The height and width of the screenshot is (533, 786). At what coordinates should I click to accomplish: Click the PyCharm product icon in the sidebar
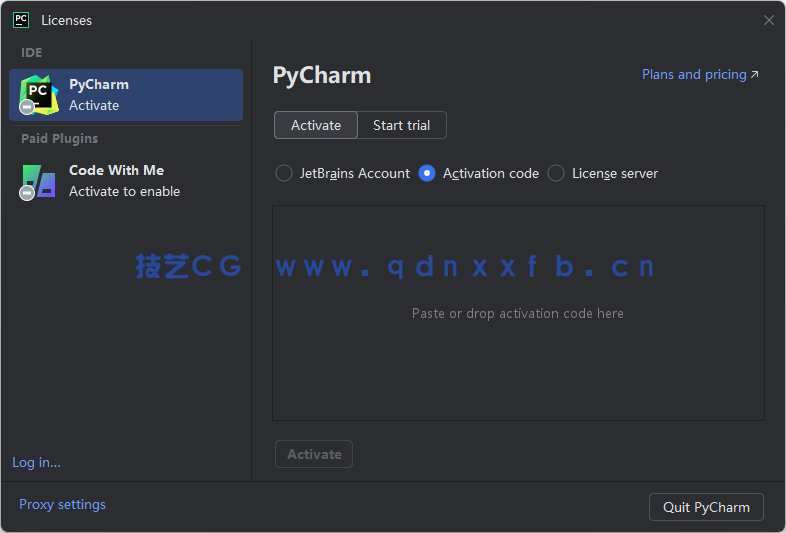tap(39, 95)
